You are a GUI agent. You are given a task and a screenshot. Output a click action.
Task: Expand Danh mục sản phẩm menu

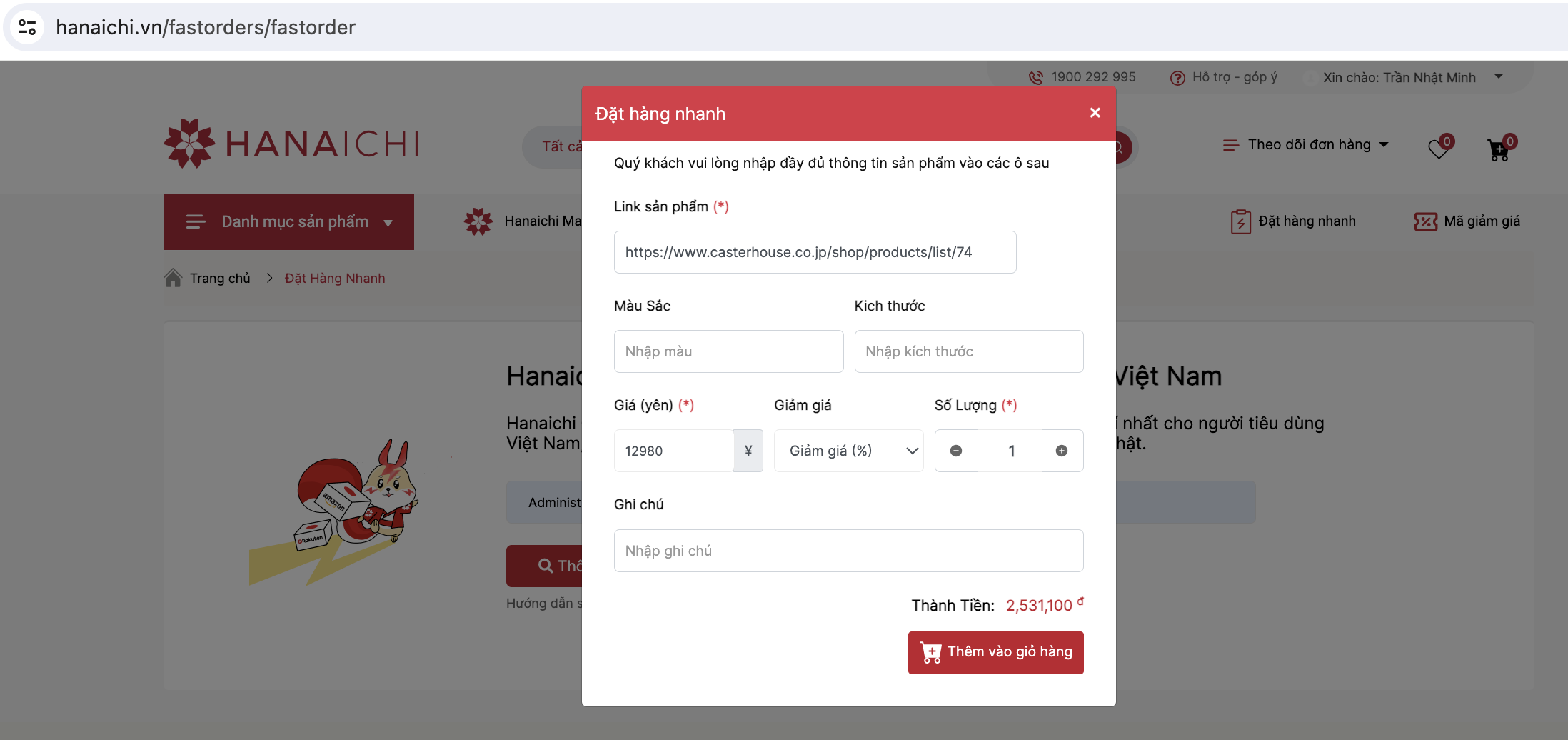point(288,221)
